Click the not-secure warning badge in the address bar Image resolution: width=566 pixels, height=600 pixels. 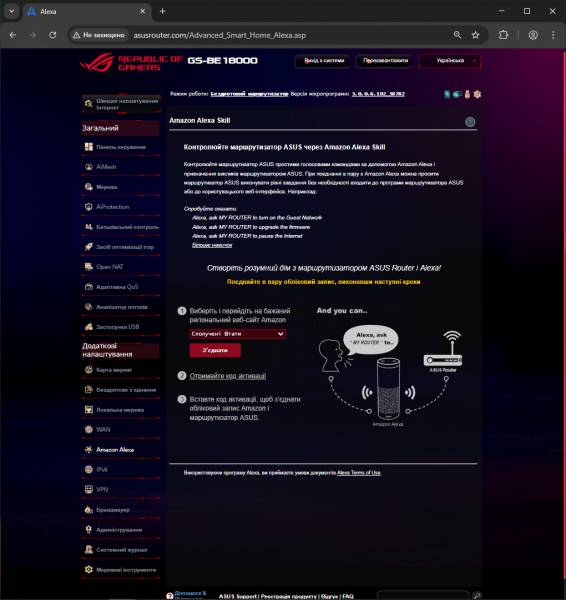[x=99, y=35]
